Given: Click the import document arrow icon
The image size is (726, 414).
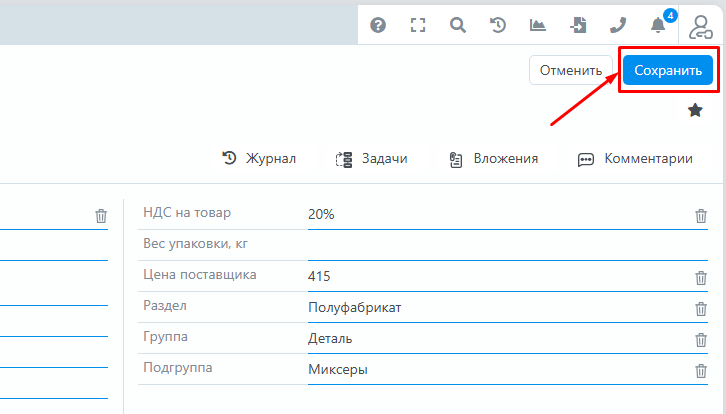Looking at the screenshot, I should pyautogui.click(x=578, y=26).
